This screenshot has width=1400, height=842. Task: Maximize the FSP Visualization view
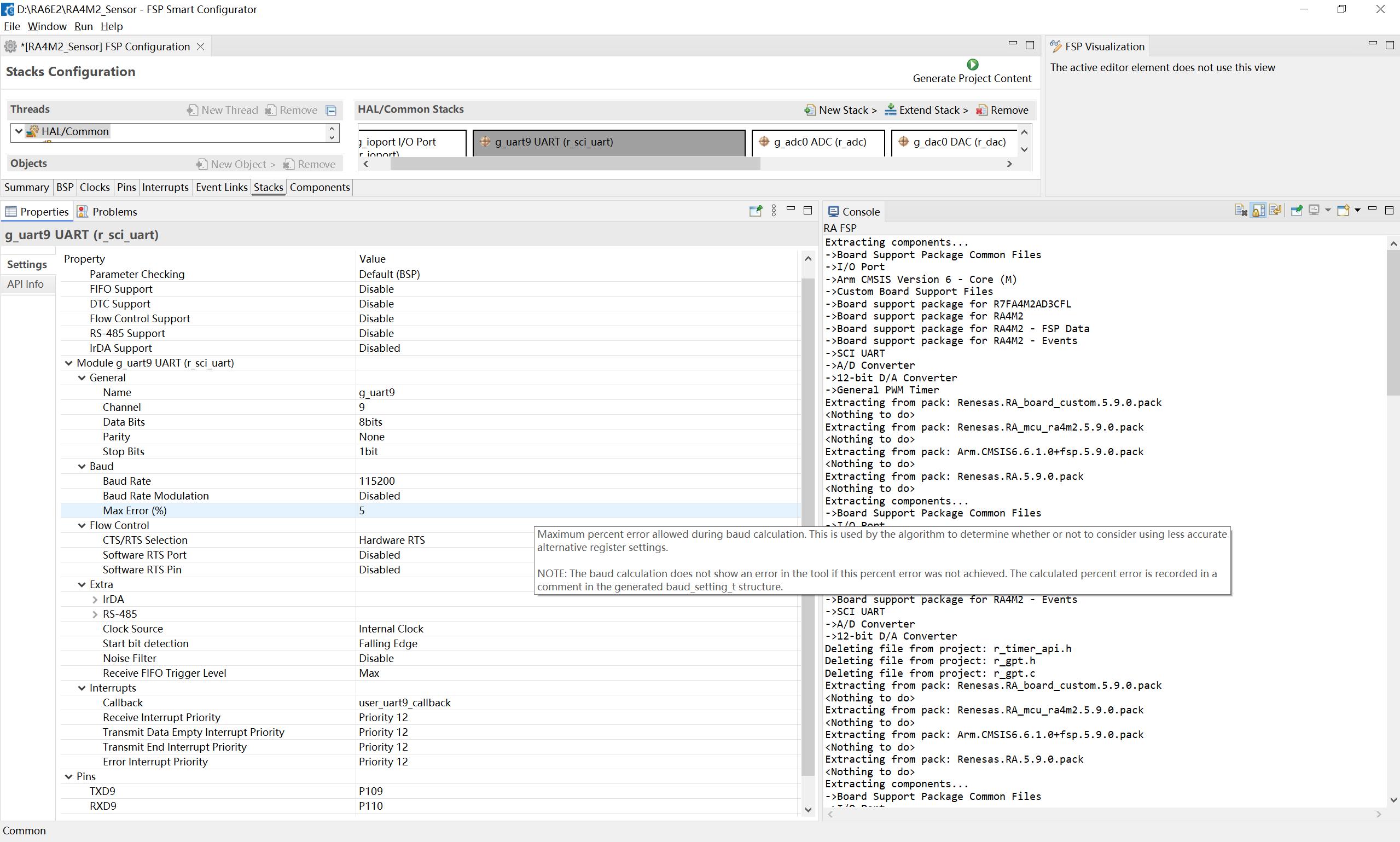coord(1389,45)
